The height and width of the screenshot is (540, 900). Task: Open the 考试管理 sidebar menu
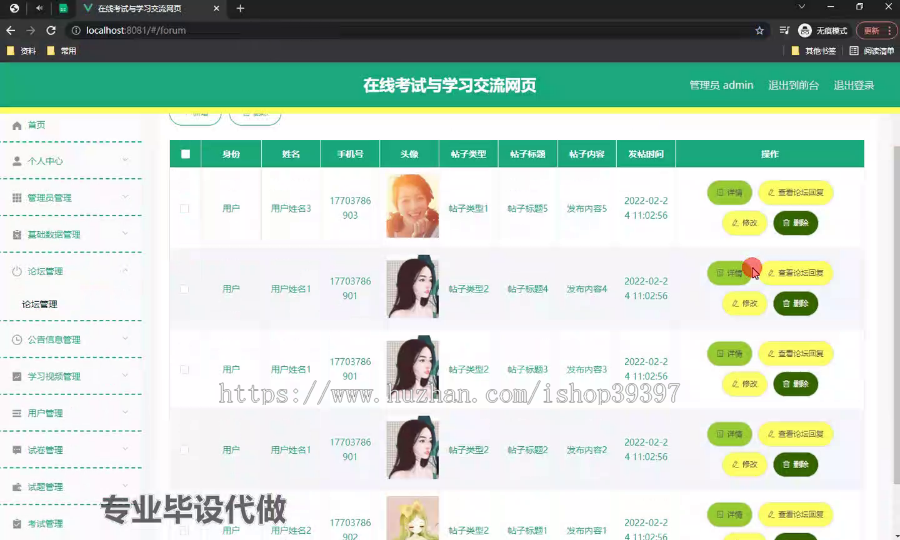click(x=71, y=523)
